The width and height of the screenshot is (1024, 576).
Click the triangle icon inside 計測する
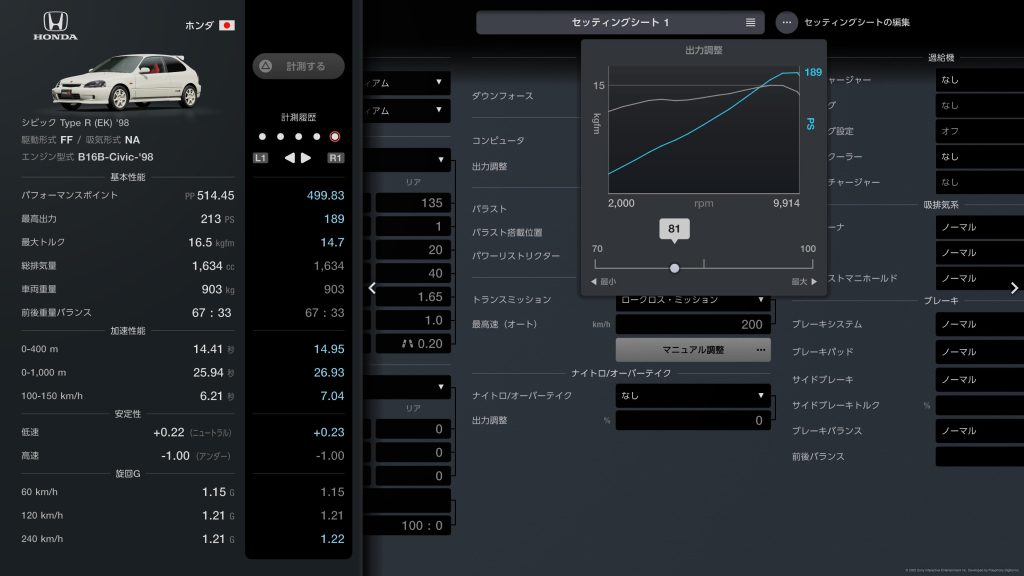click(x=266, y=66)
